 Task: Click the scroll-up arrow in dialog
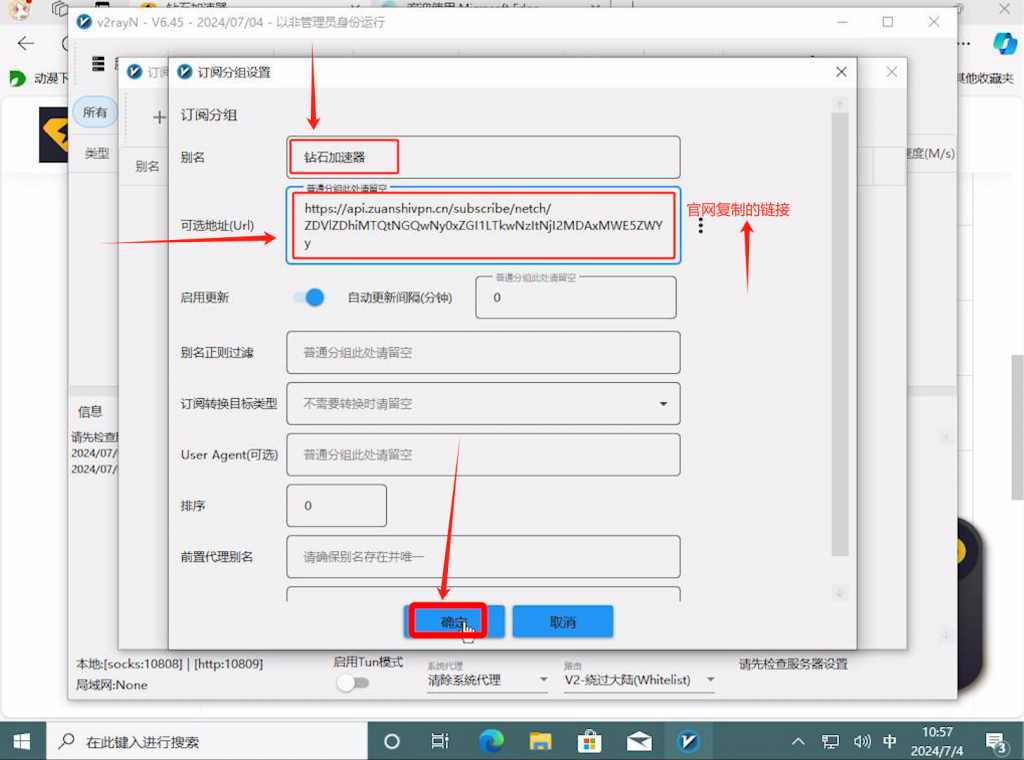point(840,104)
